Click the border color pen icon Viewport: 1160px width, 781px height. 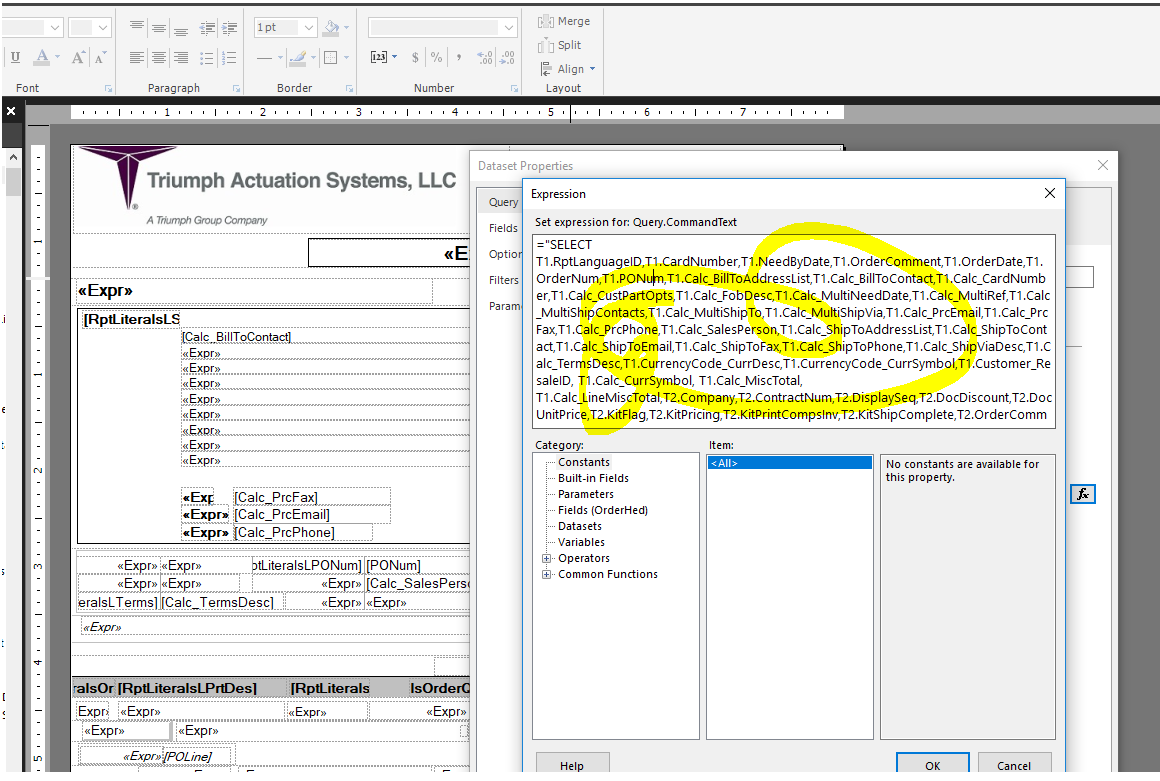click(x=297, y=57)
